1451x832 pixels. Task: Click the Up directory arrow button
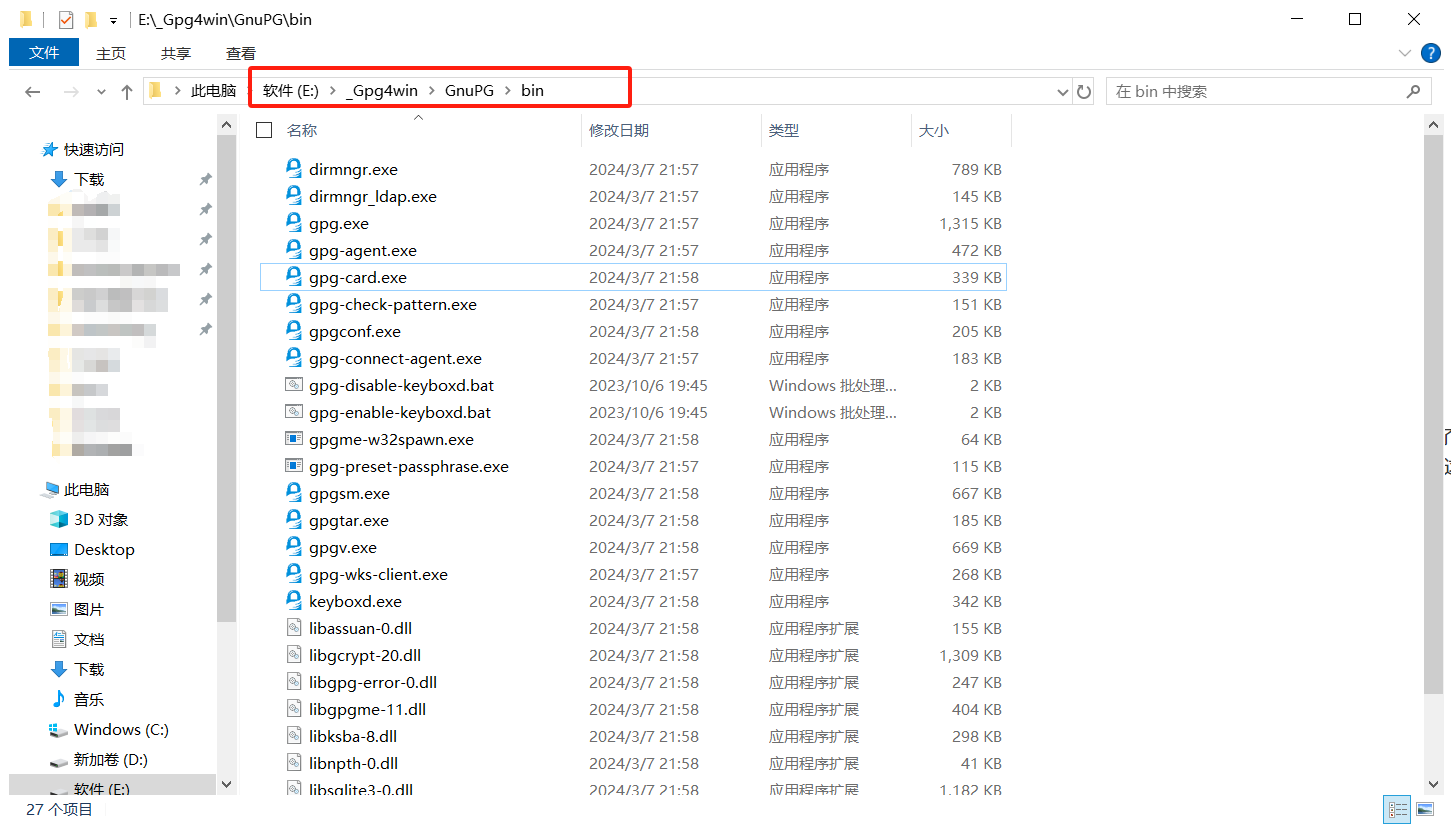[127, 92]
